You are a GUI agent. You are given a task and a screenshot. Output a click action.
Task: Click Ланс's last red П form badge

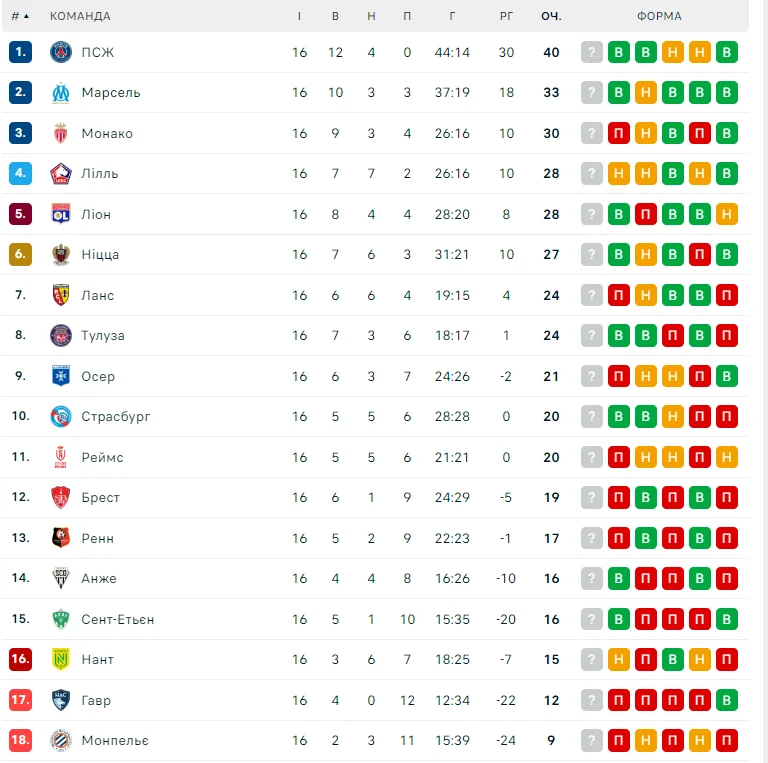pyautogui.click(x=727, y=295)
